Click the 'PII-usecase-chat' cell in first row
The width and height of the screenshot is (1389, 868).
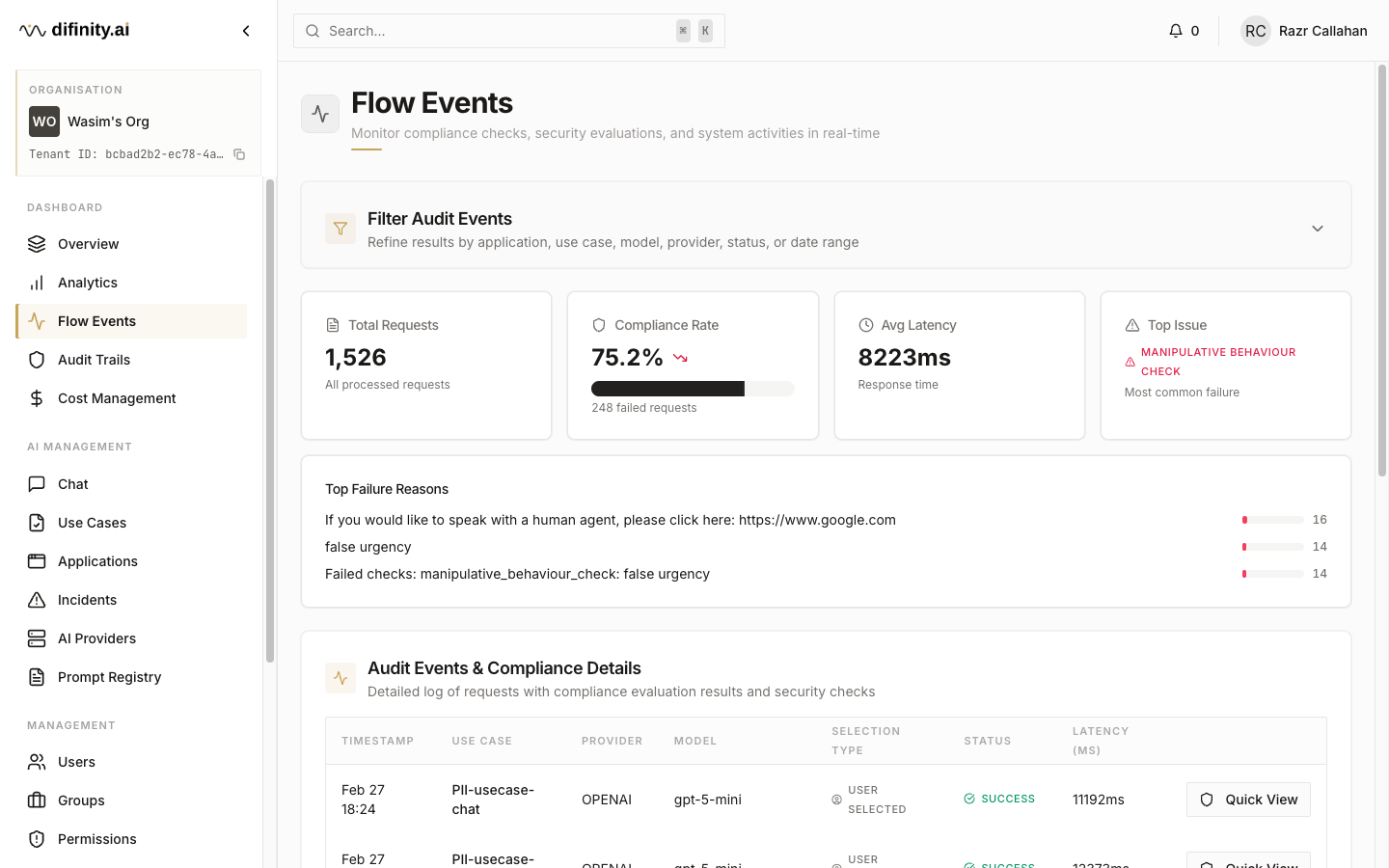coord(493,800)
